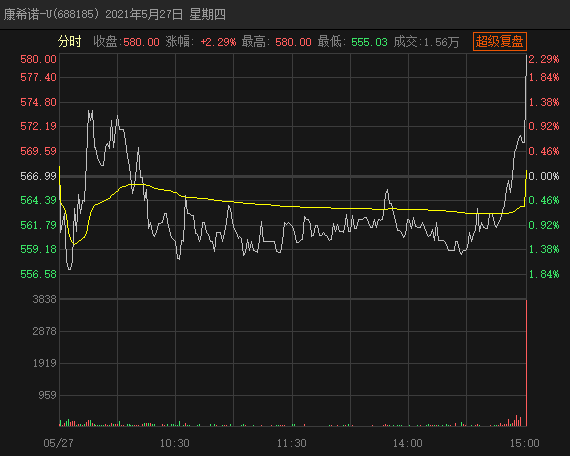
Task: Click the 3838 volume axis label
Action: coord(44,299)
